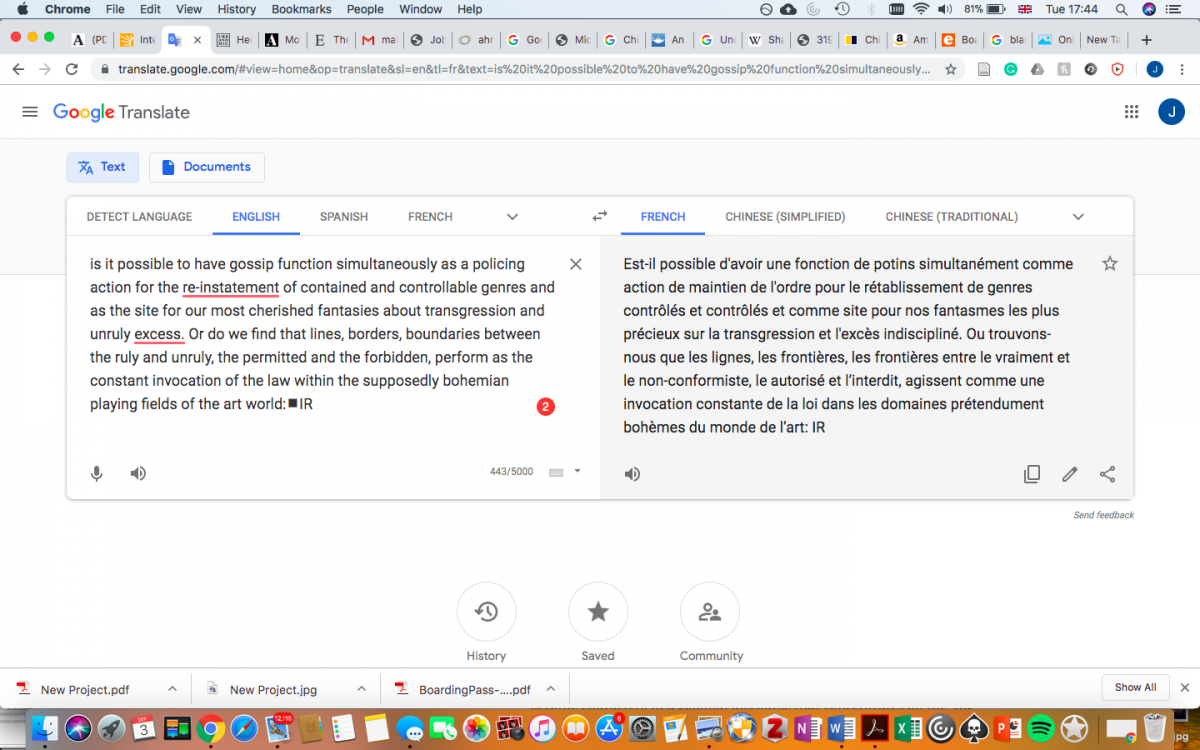Listen to the English source text
Screen dimensions: 1200x750
(138, 474)
